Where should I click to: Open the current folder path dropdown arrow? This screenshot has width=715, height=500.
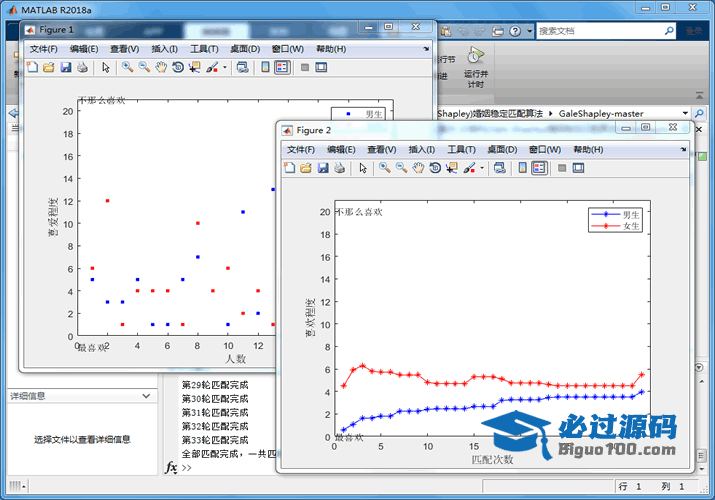(x=685, y=114)
